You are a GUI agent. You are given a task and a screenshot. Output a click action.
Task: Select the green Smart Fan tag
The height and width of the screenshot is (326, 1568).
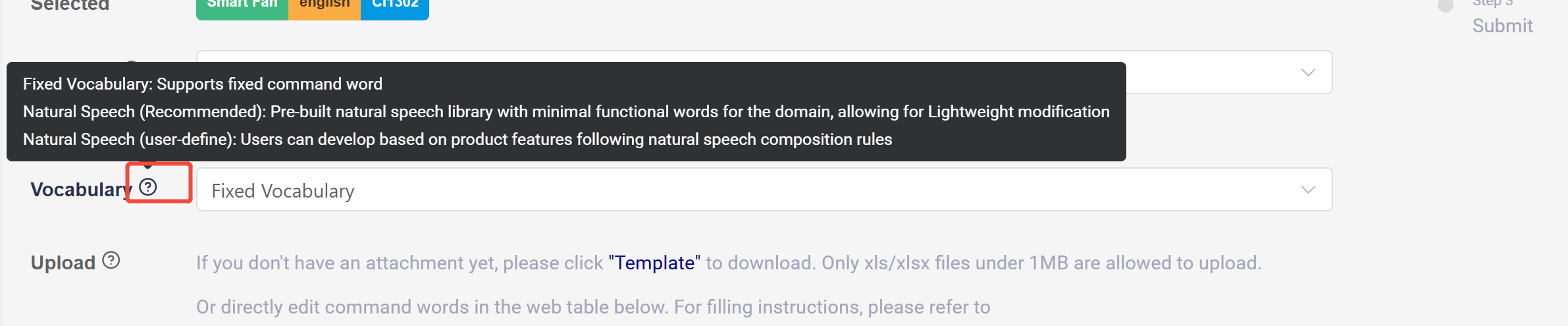pos(242,7)
